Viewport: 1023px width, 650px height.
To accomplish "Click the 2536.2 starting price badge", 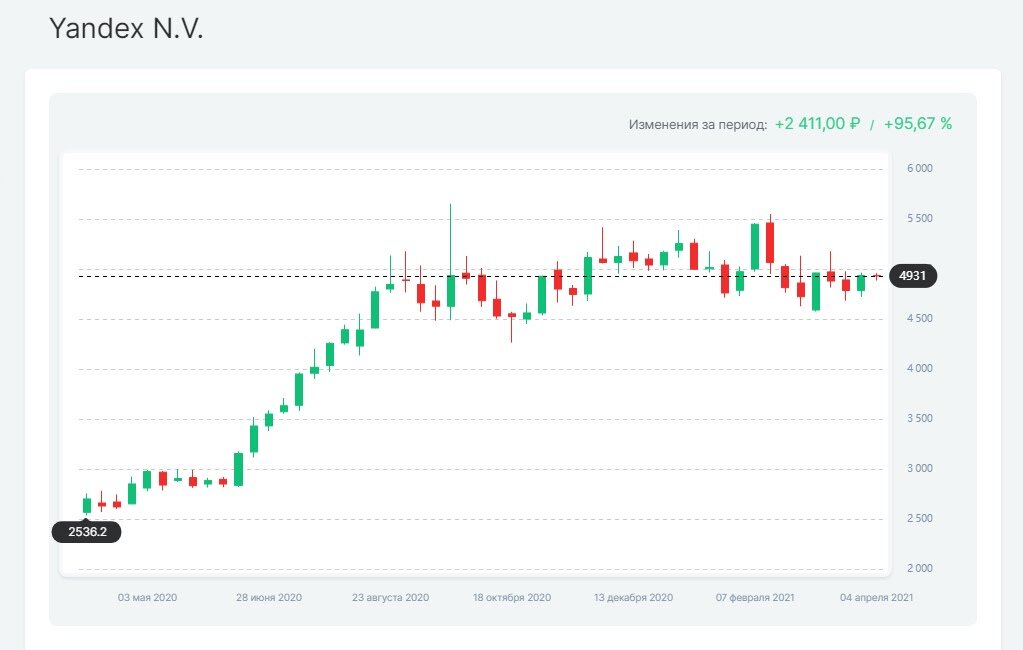I will [87, 531].
